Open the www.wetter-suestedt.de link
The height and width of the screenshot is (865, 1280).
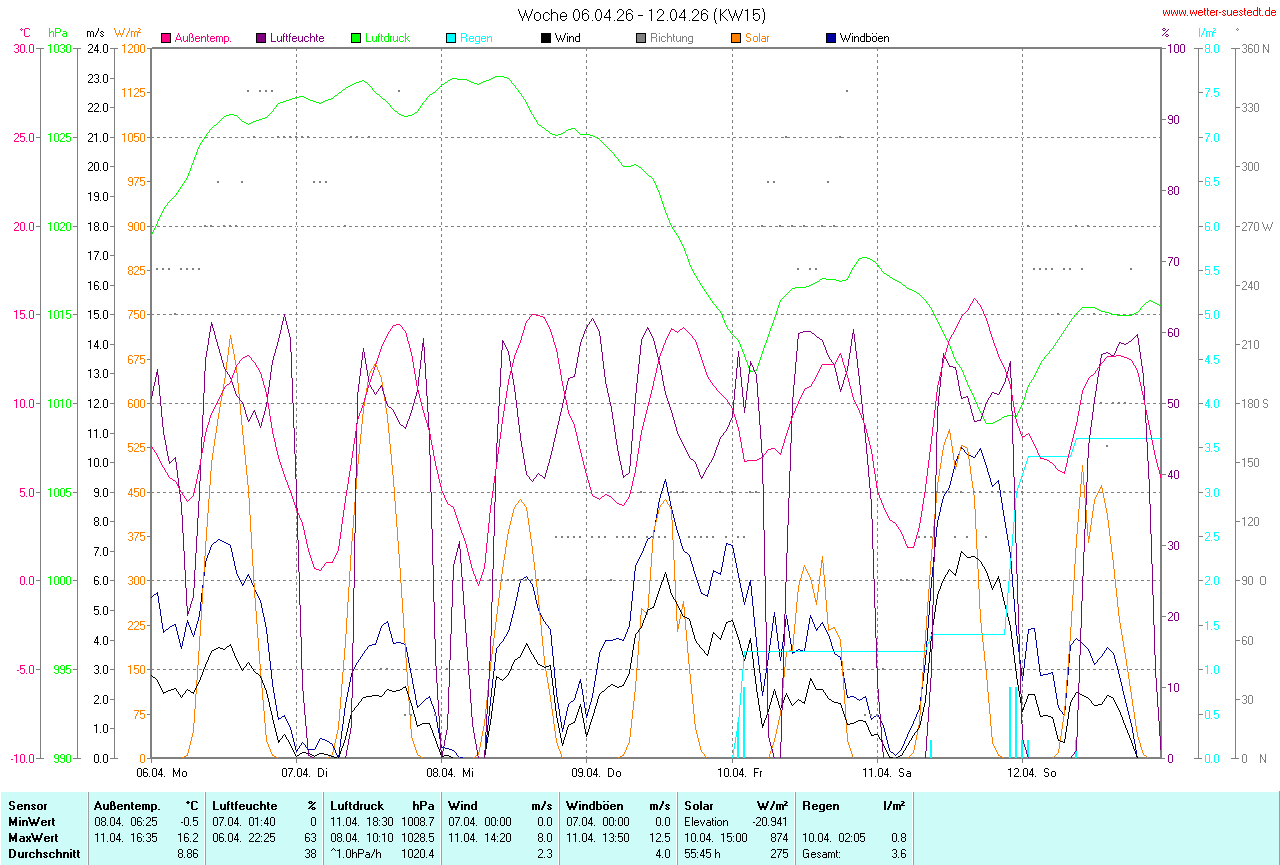[1218, 12]
